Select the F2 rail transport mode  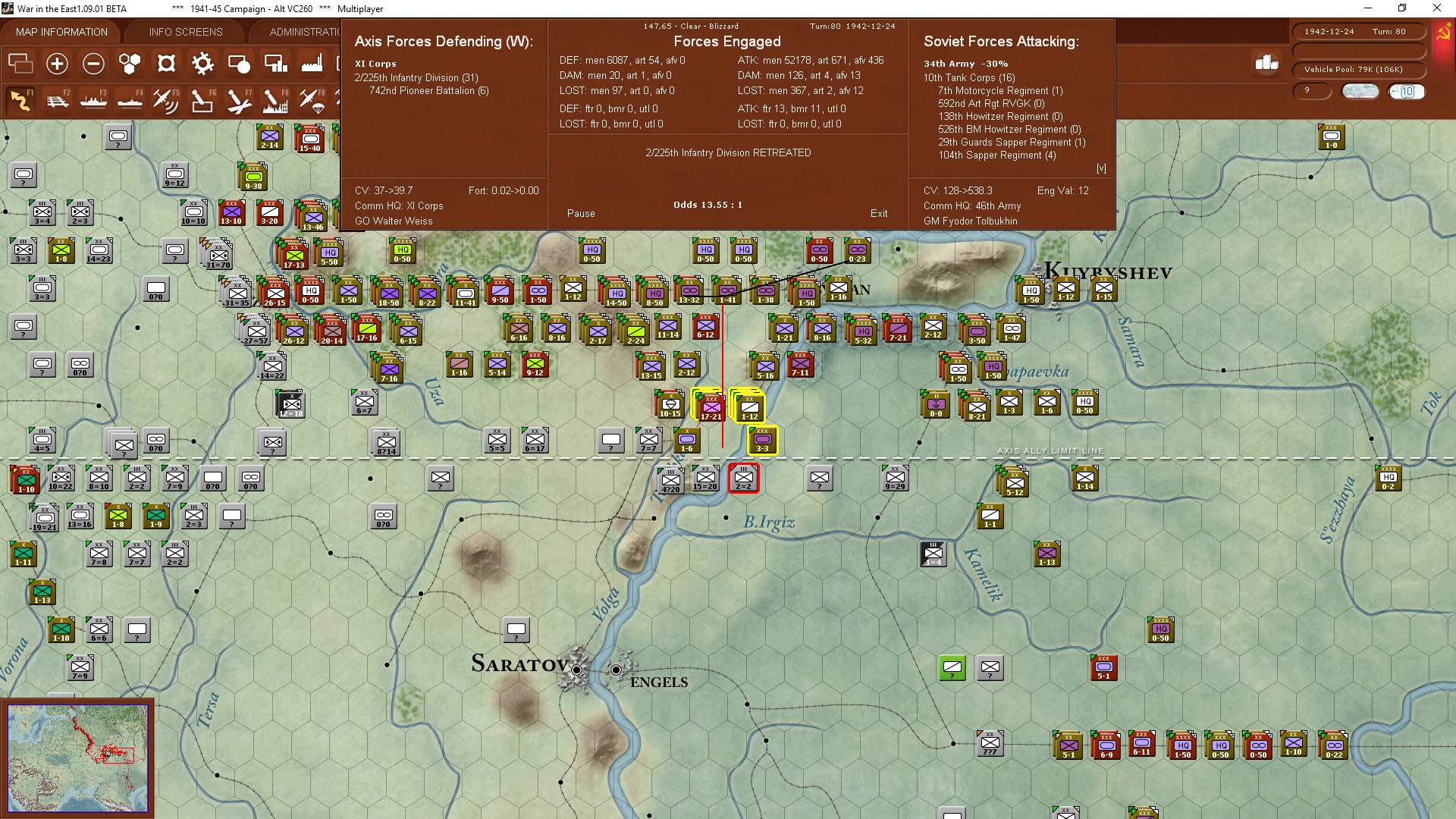pyautogui.click(x=57, y=101)
